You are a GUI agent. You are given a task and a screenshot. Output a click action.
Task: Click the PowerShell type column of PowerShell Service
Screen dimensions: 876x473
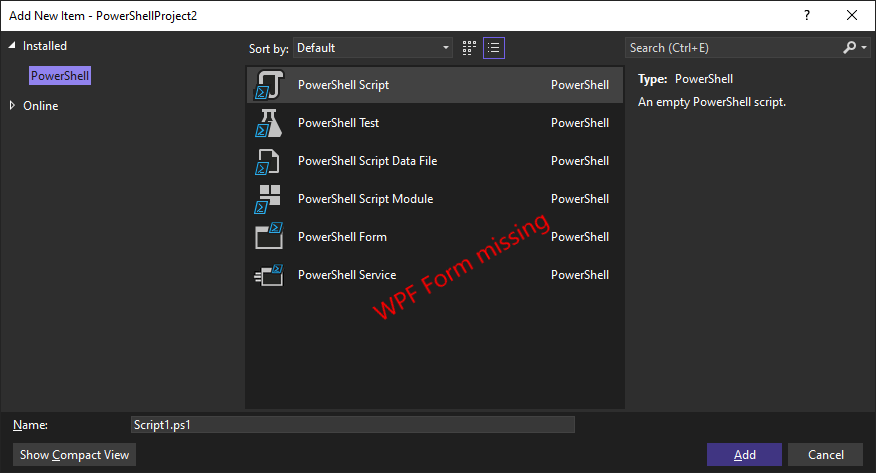pos(580,275)
